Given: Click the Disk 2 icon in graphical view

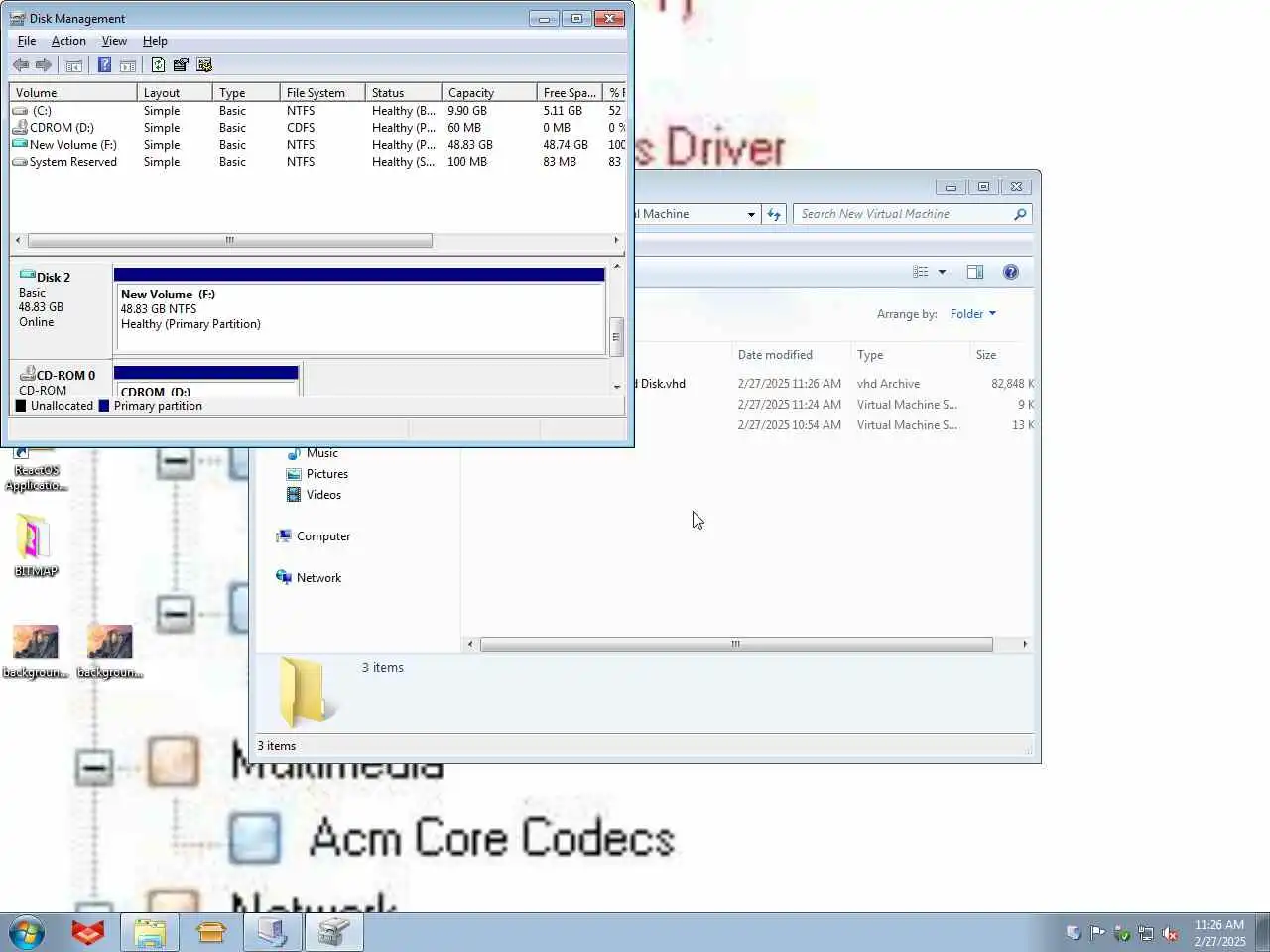Looking at the screenshot, I should pyautogui.click(x=28, y=275).
